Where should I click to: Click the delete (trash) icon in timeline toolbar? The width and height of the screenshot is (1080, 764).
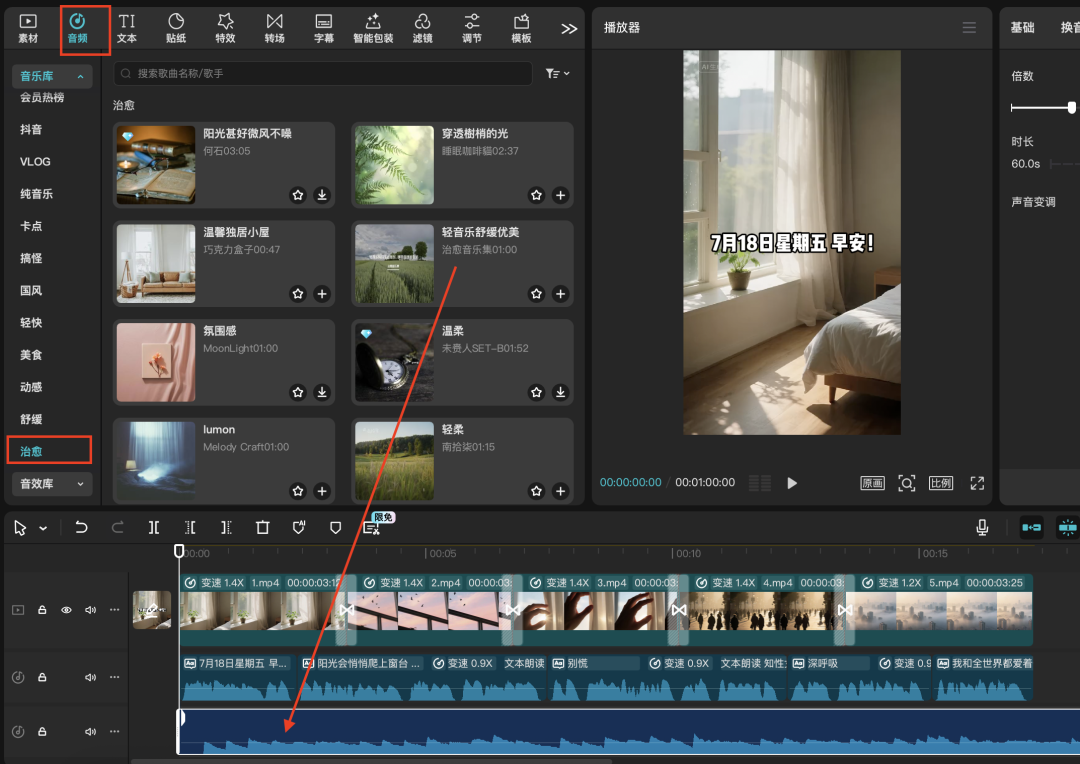(262, 527)
